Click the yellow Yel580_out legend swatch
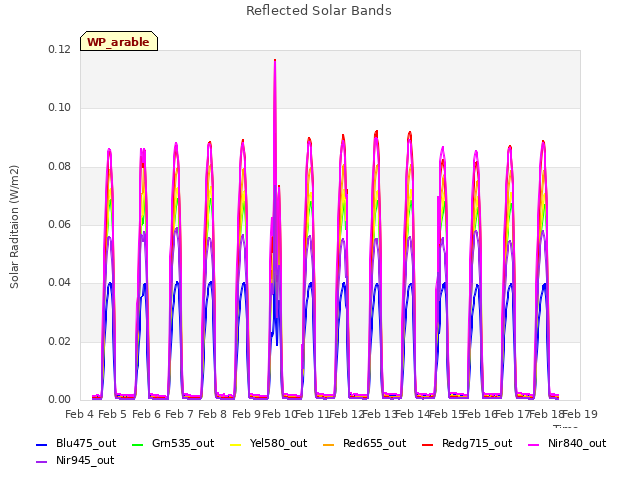The height and width of the screenshot is (480, 640). tap(236, 444)
